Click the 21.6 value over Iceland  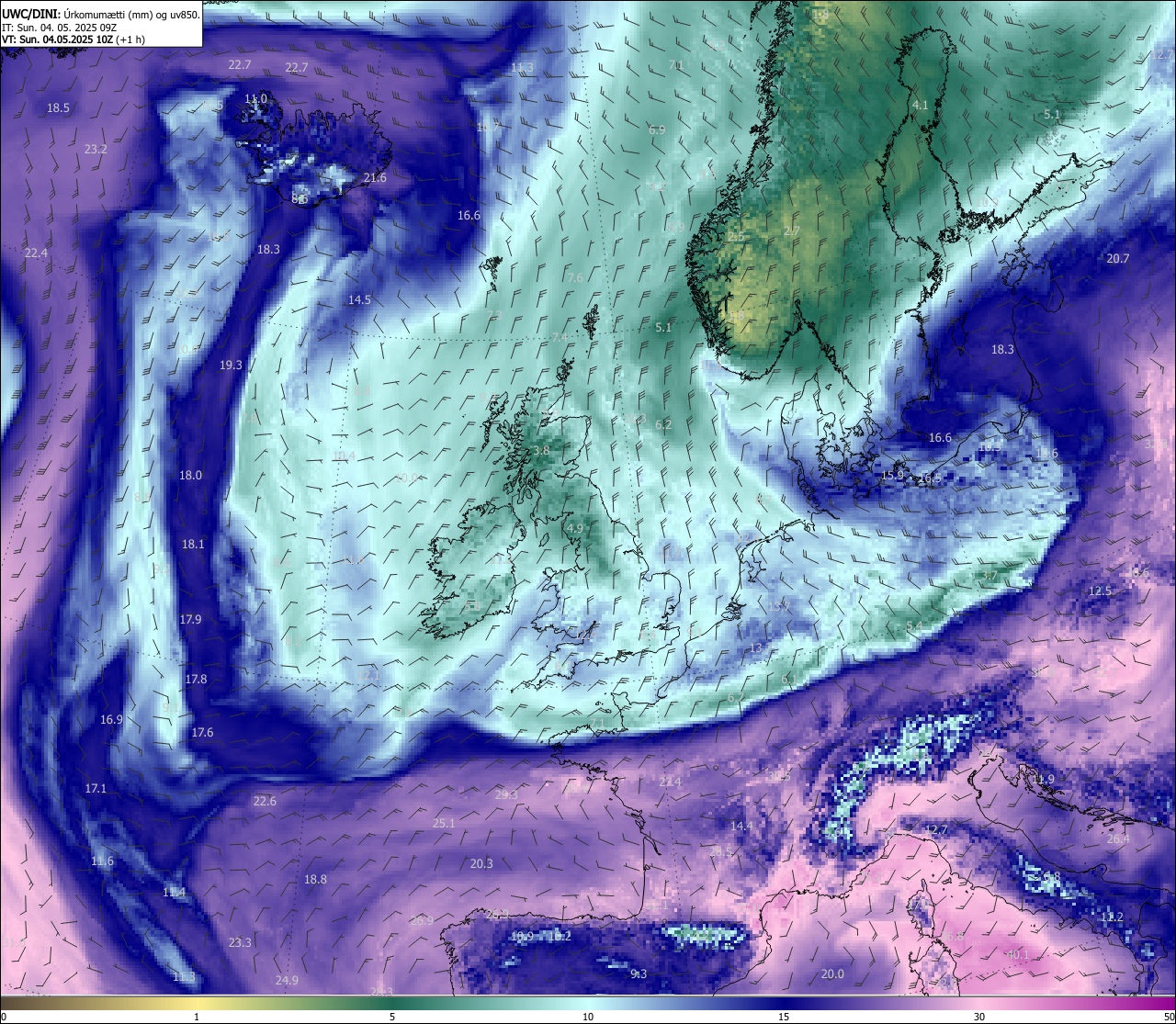[x=375, y=178]
